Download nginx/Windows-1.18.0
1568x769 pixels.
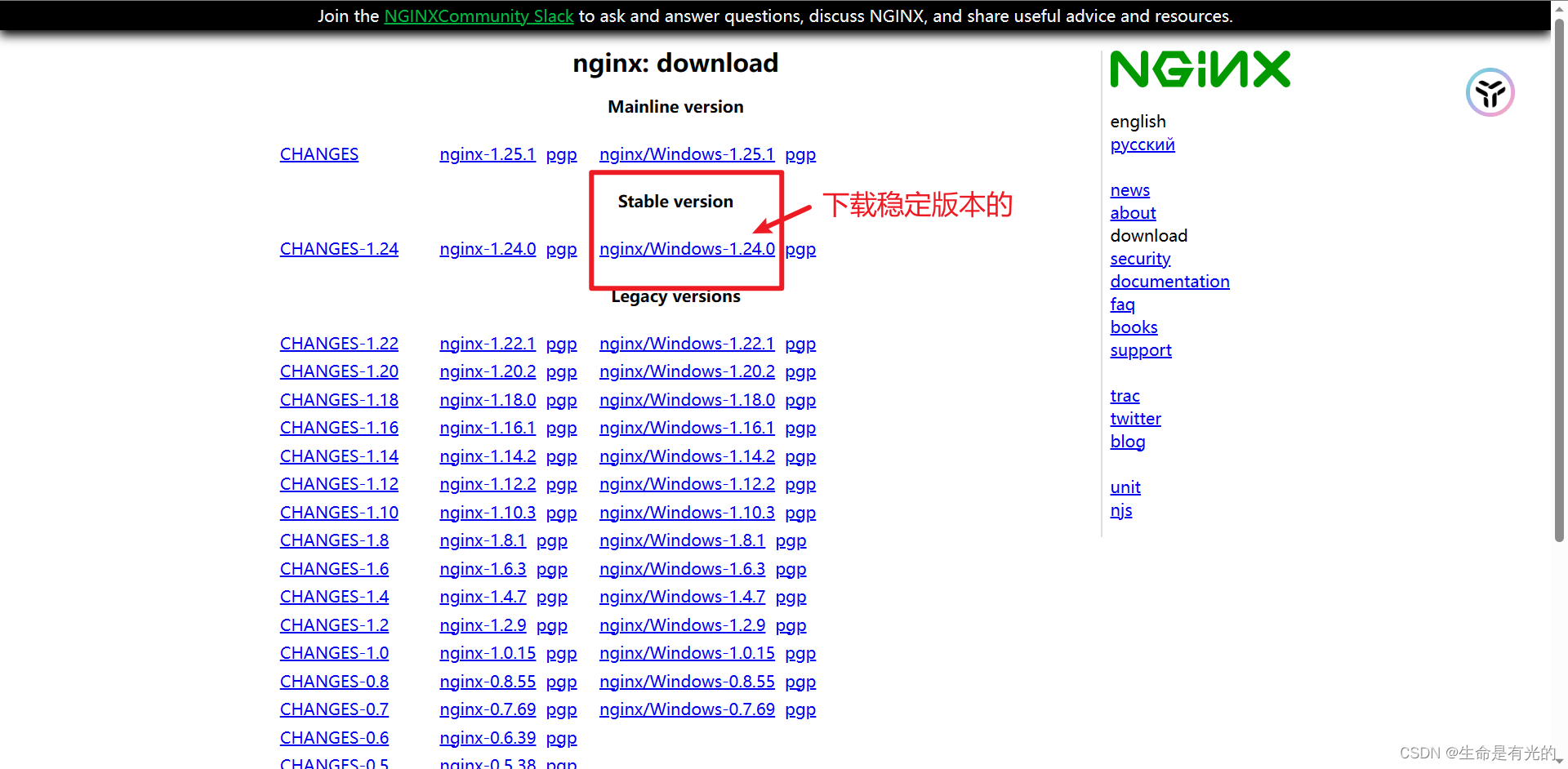(687, 400)
